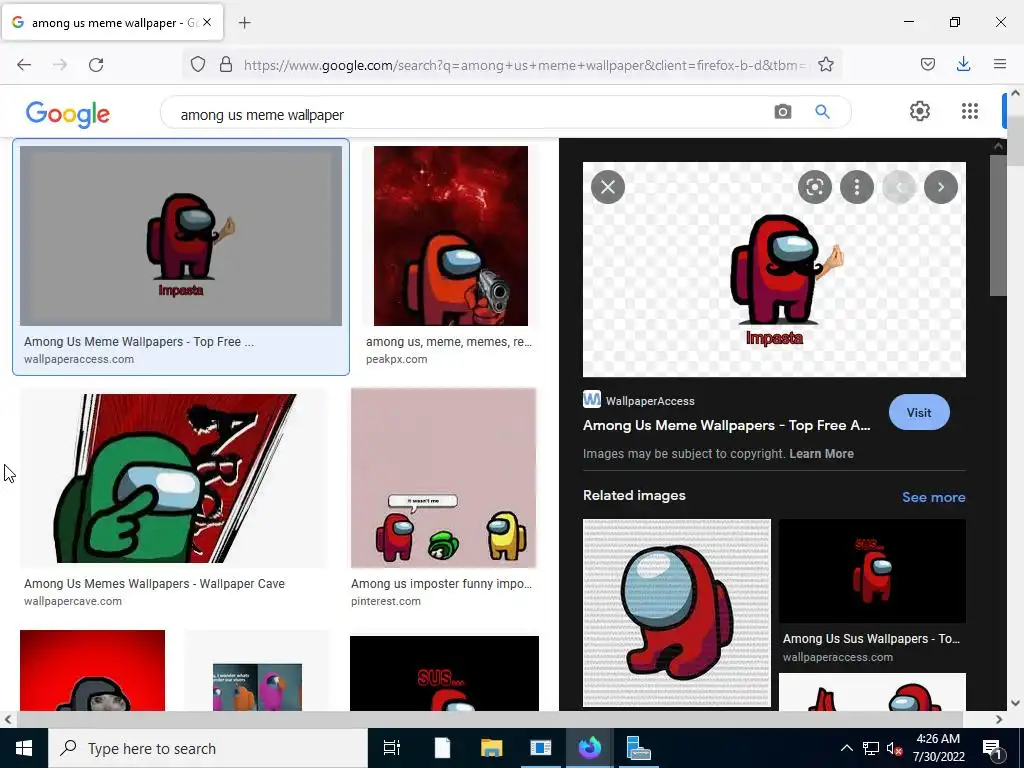Open Google quick settings gear
The height and width of the screenshot is (768, 1024).
point(920,111)
